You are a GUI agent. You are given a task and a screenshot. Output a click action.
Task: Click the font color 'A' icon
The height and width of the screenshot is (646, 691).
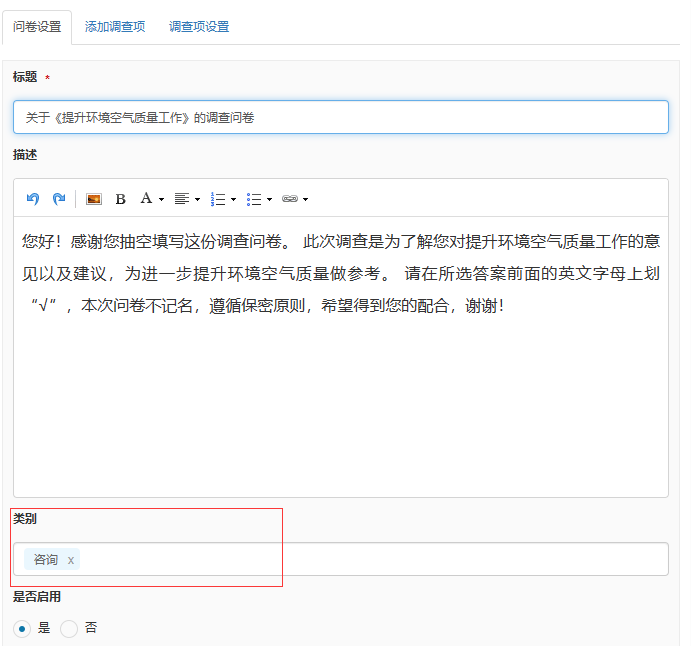pyautogui.click(x=146, y=199)
